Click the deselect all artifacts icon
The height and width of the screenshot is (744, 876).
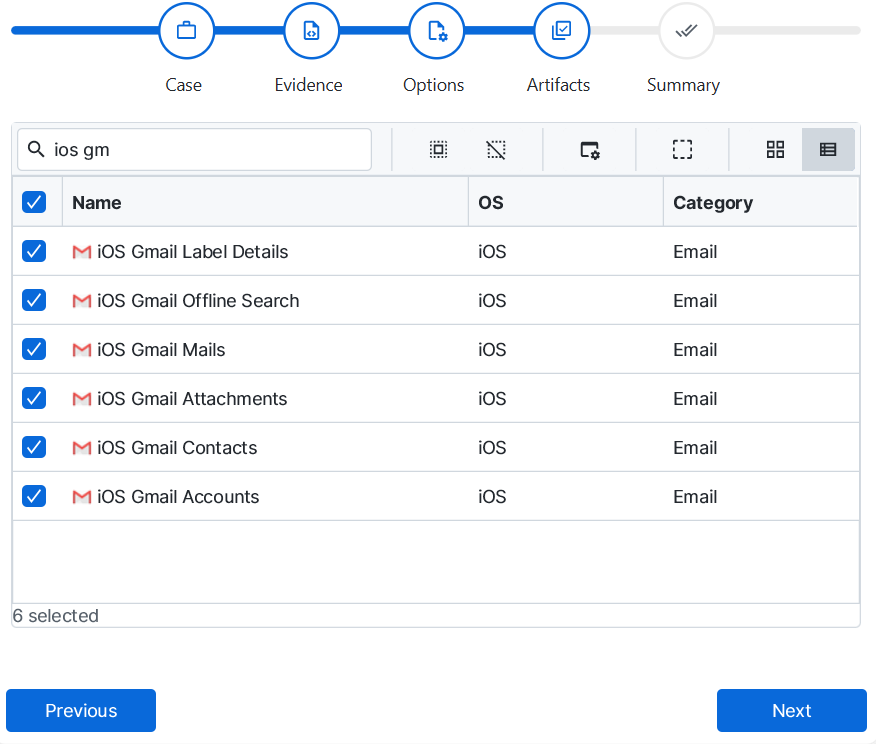coord(496,150)
